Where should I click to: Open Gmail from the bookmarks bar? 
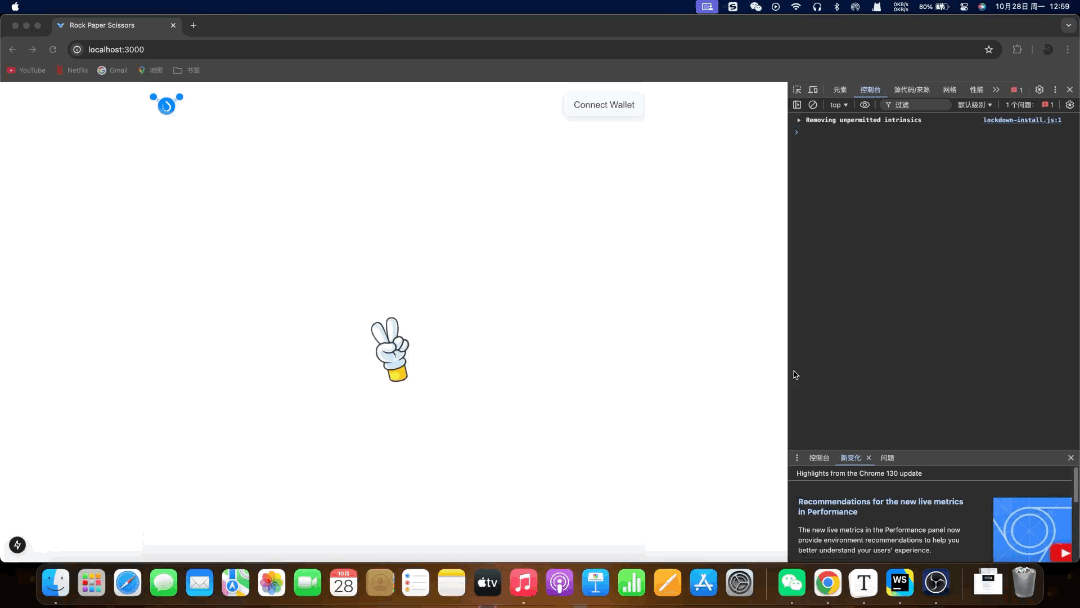tap(111, 70)
